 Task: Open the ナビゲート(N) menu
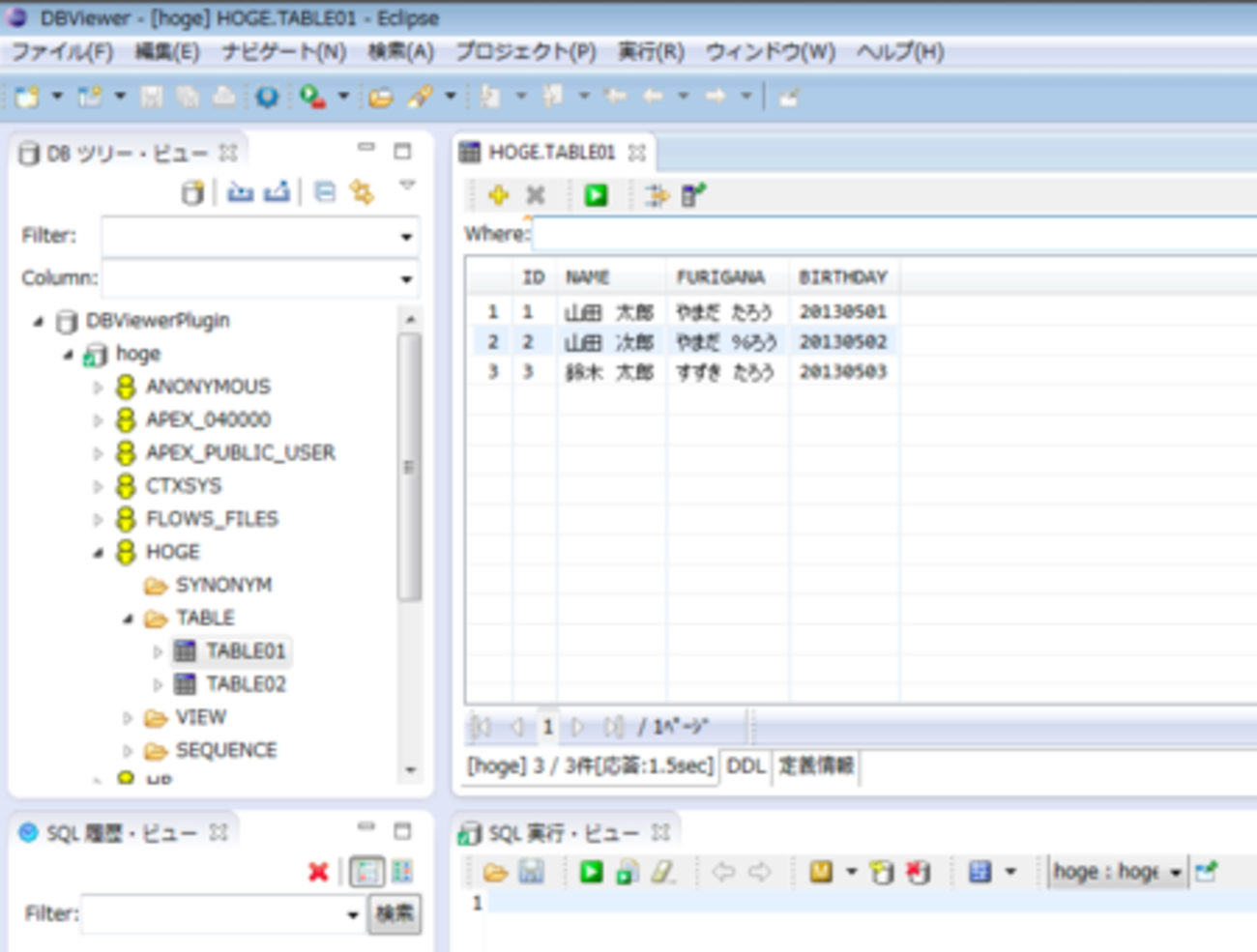[284, 52]
